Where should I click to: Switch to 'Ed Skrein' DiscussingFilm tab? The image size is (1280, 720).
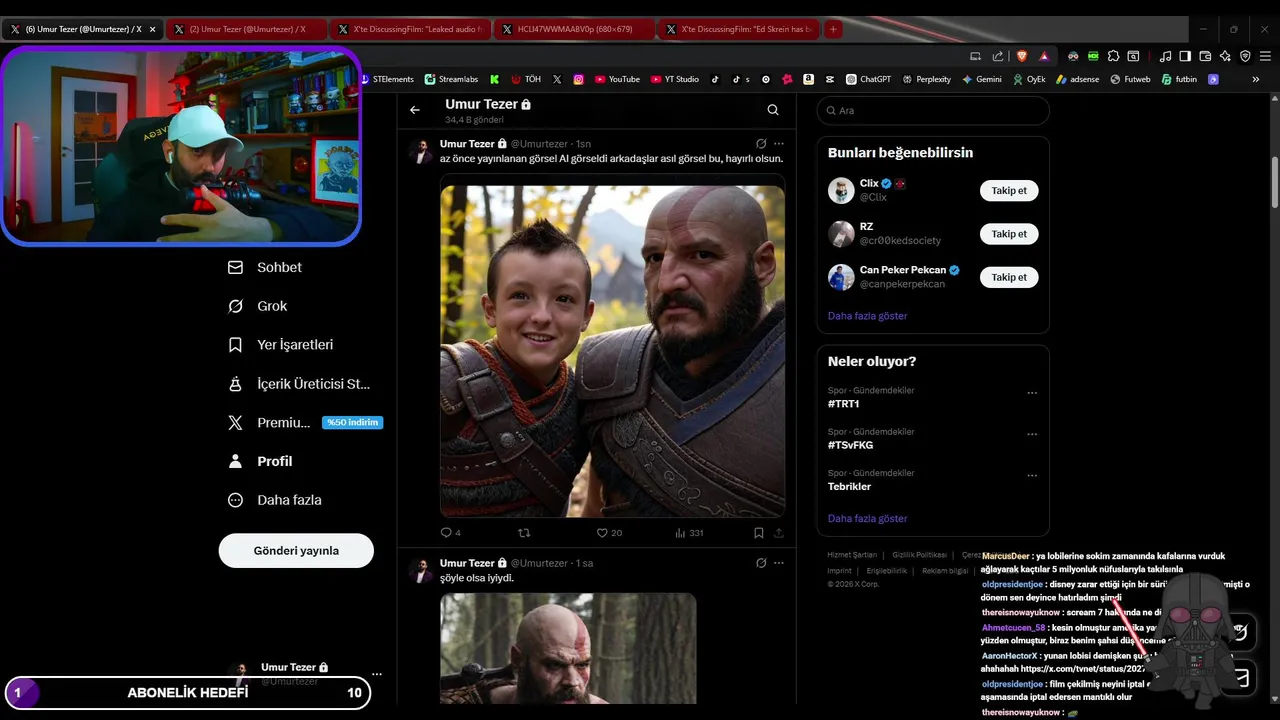tap(738, 29)
